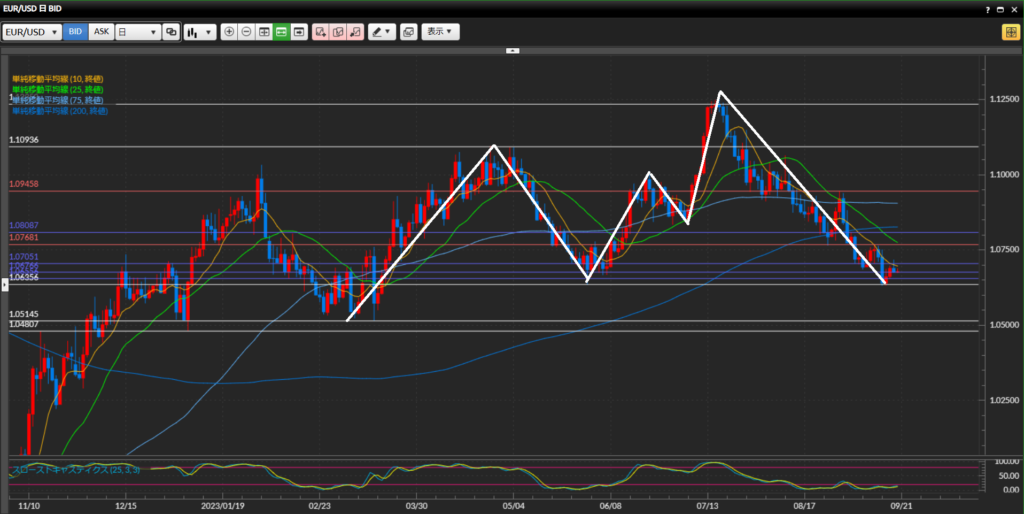Viewport: 1024px width, 514px height.
Task: Click the detach chart window icon
Action: [408, 32]
